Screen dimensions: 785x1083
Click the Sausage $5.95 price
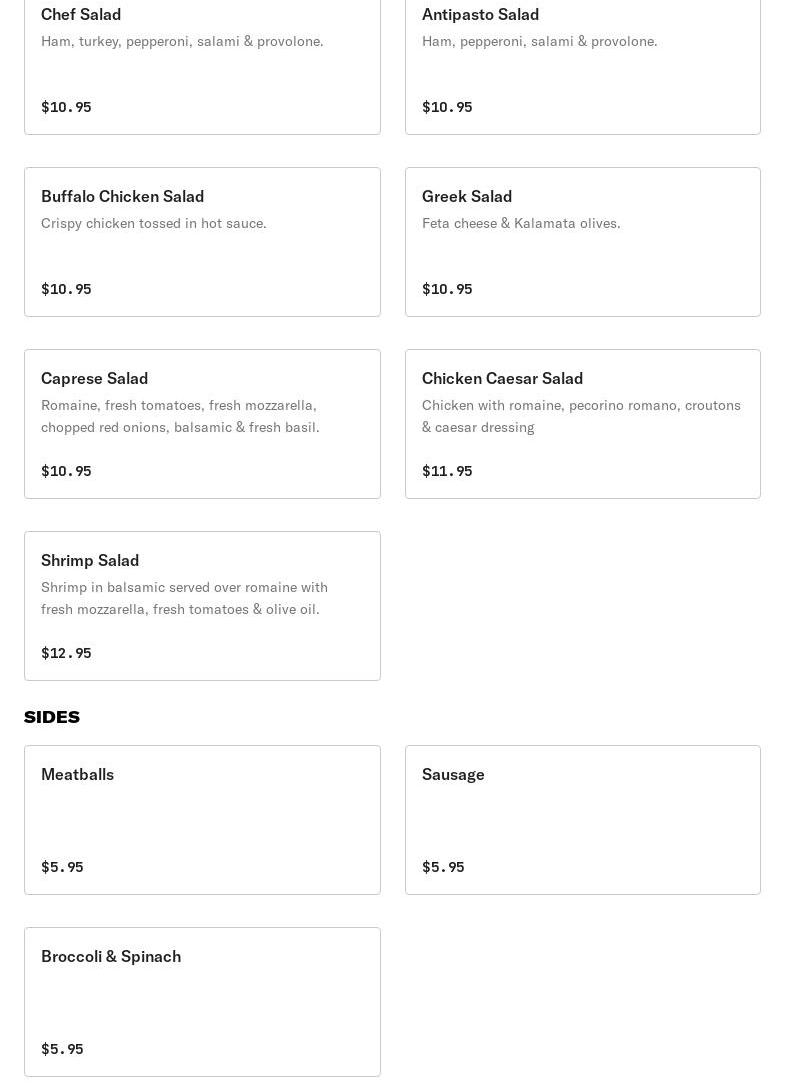coord(443,867)
